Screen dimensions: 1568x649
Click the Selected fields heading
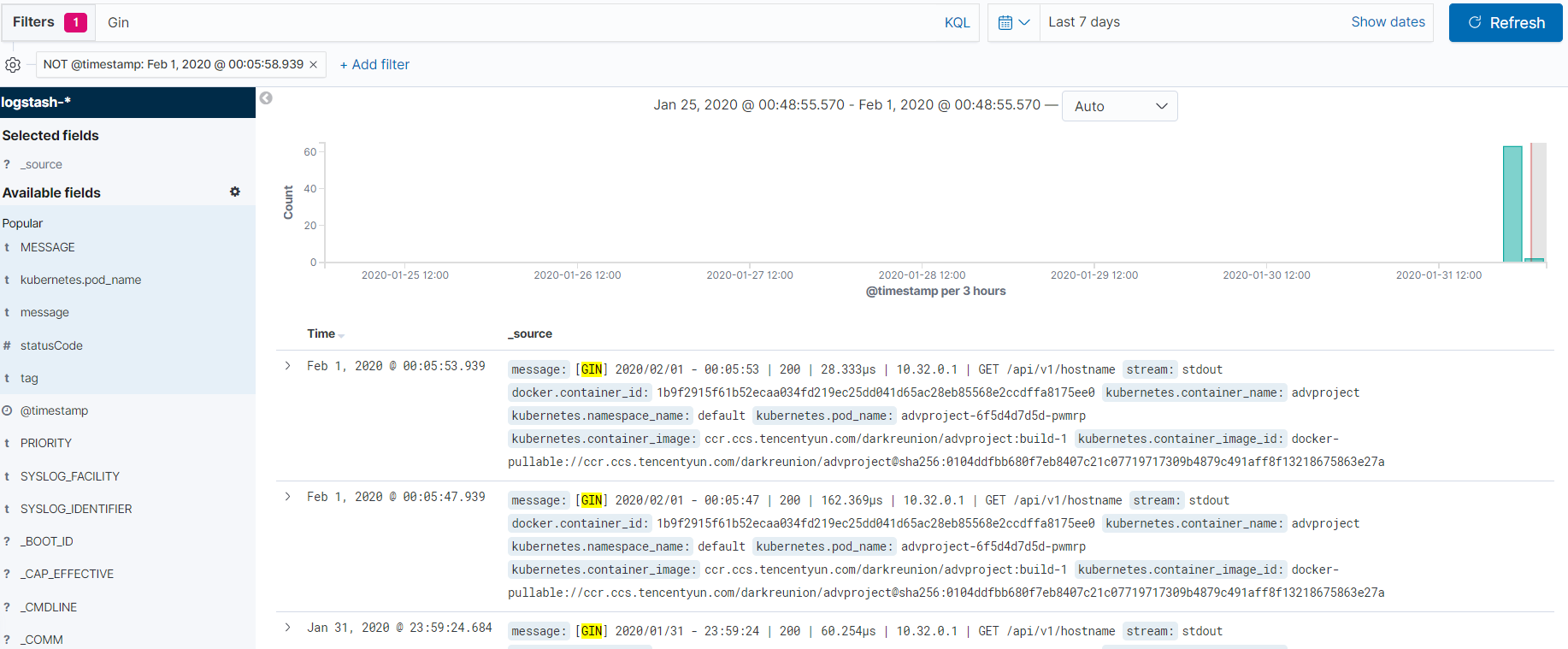tap(50, 136)
